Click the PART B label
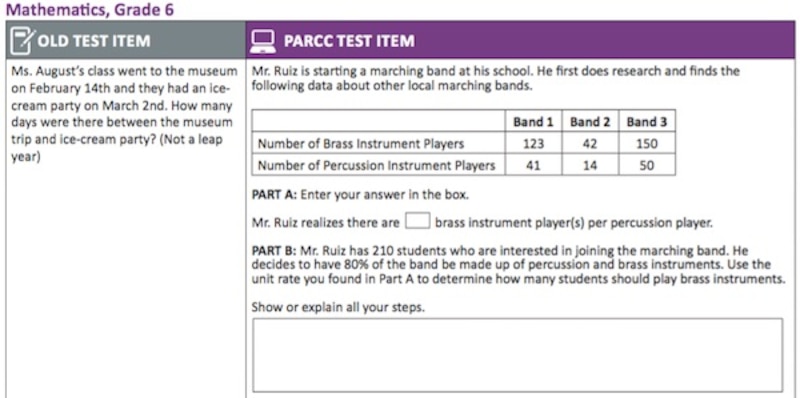This screenshot has height=398, width=800. 274,251
